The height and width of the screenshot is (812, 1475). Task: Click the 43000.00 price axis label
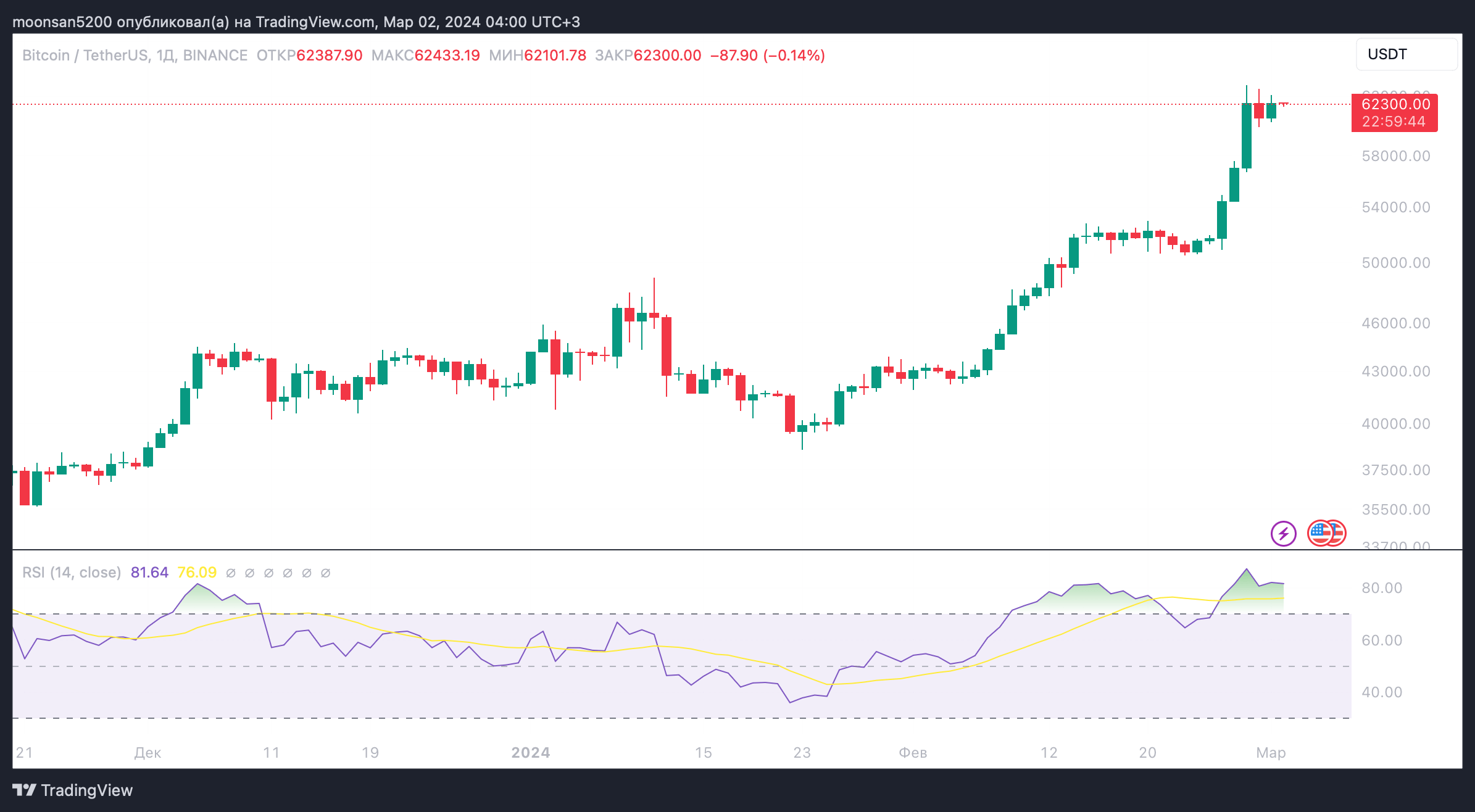tap(1396, 371)
